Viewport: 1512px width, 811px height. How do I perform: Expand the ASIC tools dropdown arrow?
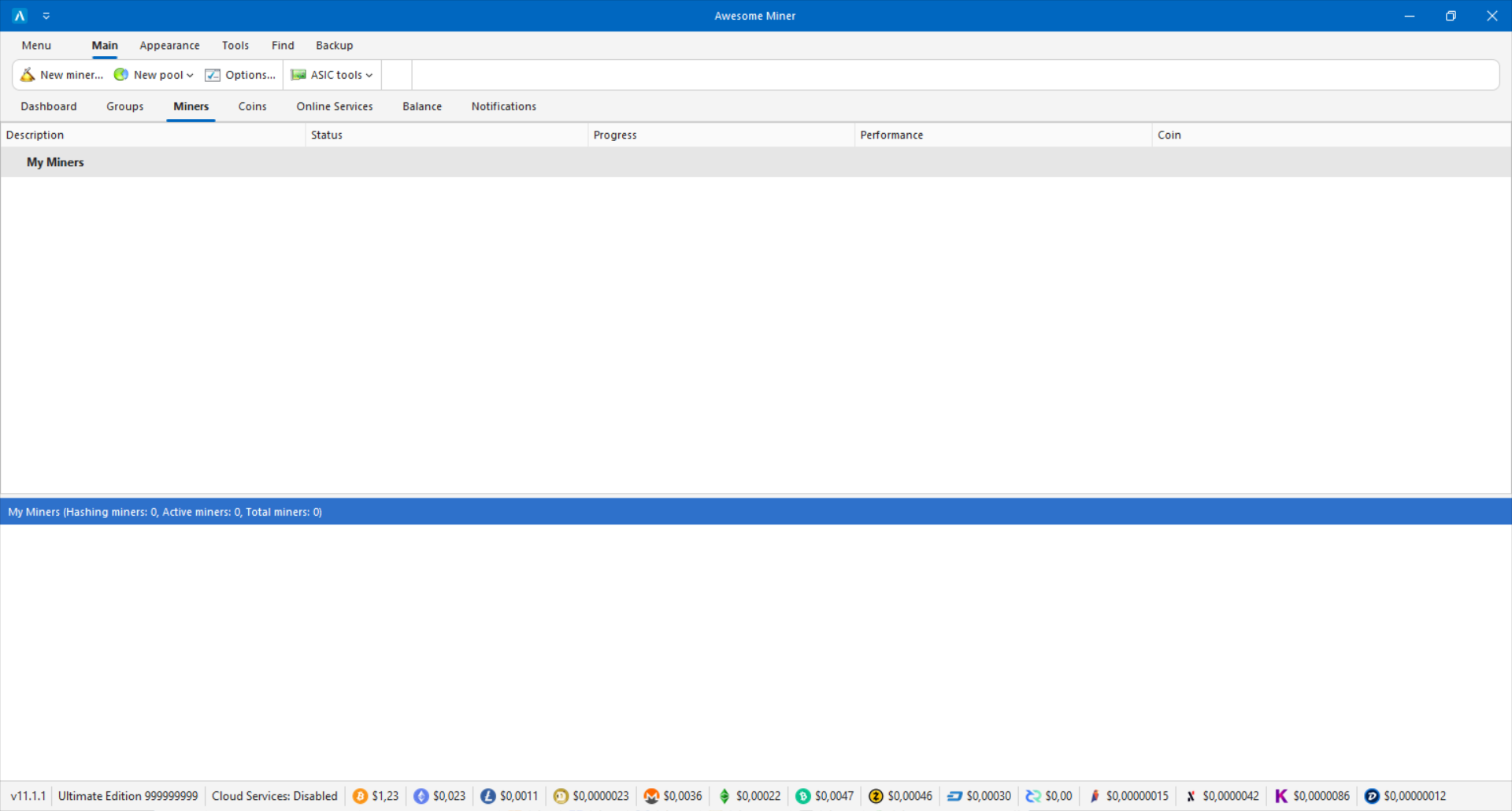coord(369,76)
